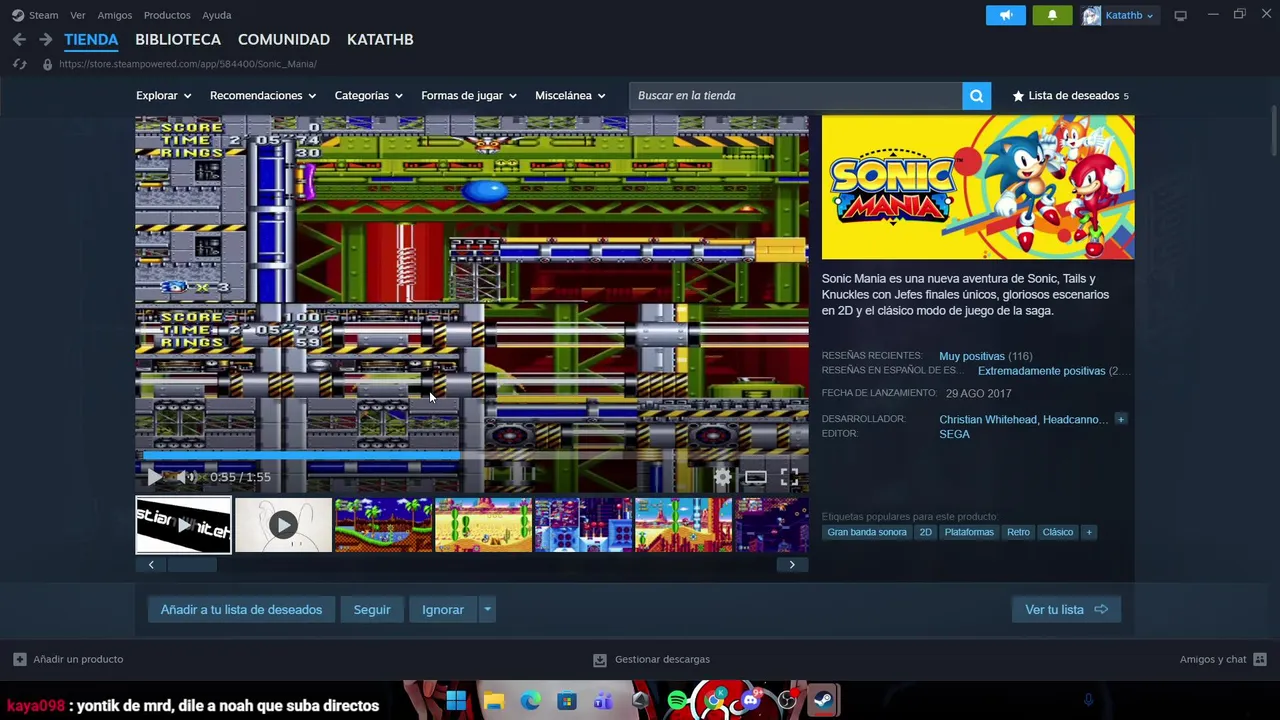1280x720 pixels.
Task: Open the Muy positivas recent reviews link
Action: coord(972,356)
